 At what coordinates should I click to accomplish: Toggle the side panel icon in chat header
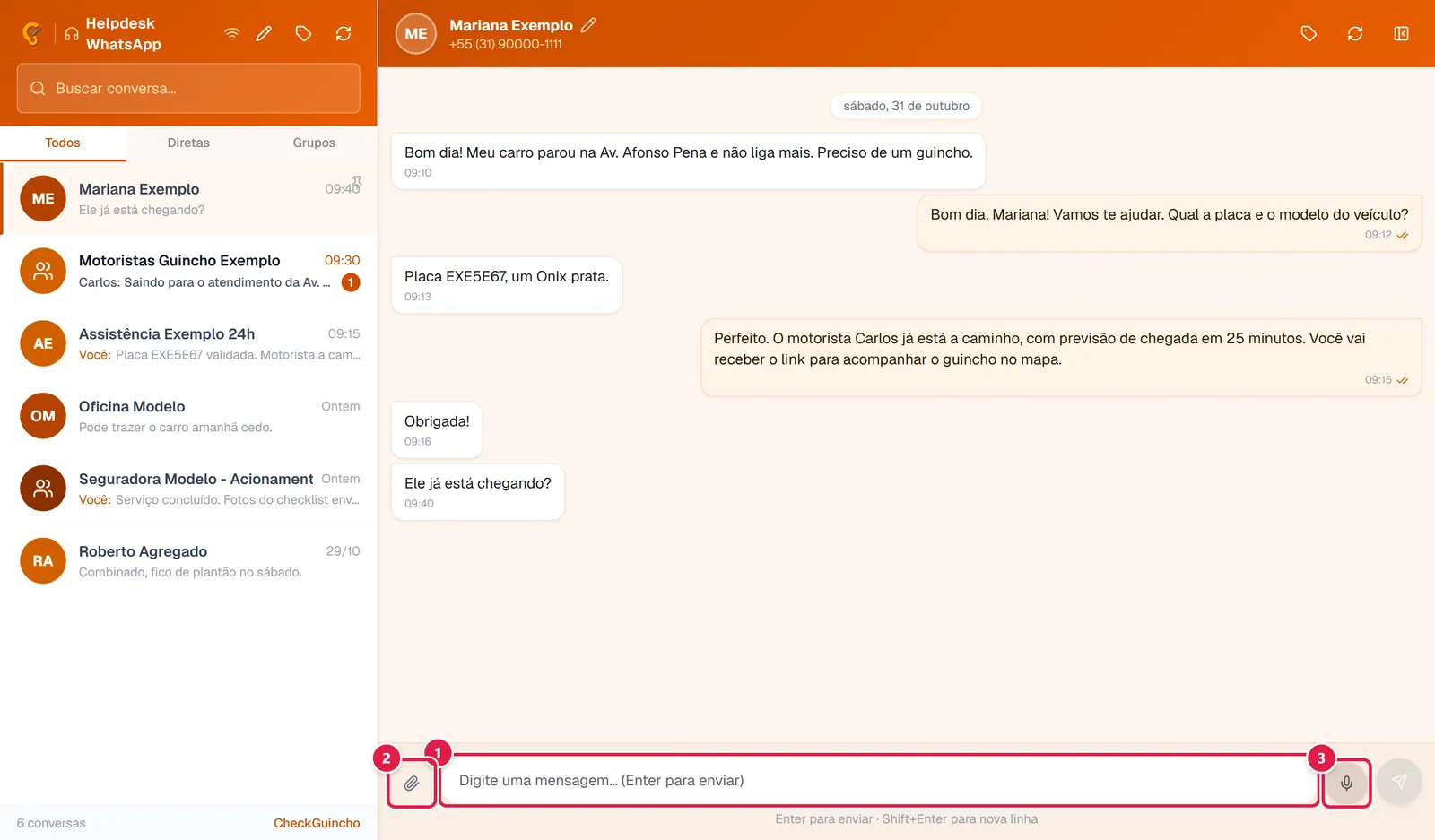pyautogui.click(x=1401, y=34)
